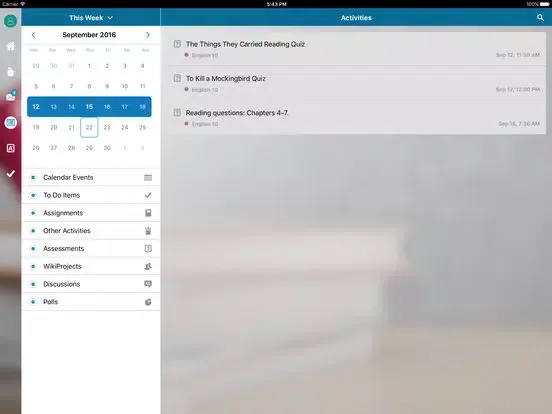
Task: Go to previous month with left chevron
Action: 33,35
